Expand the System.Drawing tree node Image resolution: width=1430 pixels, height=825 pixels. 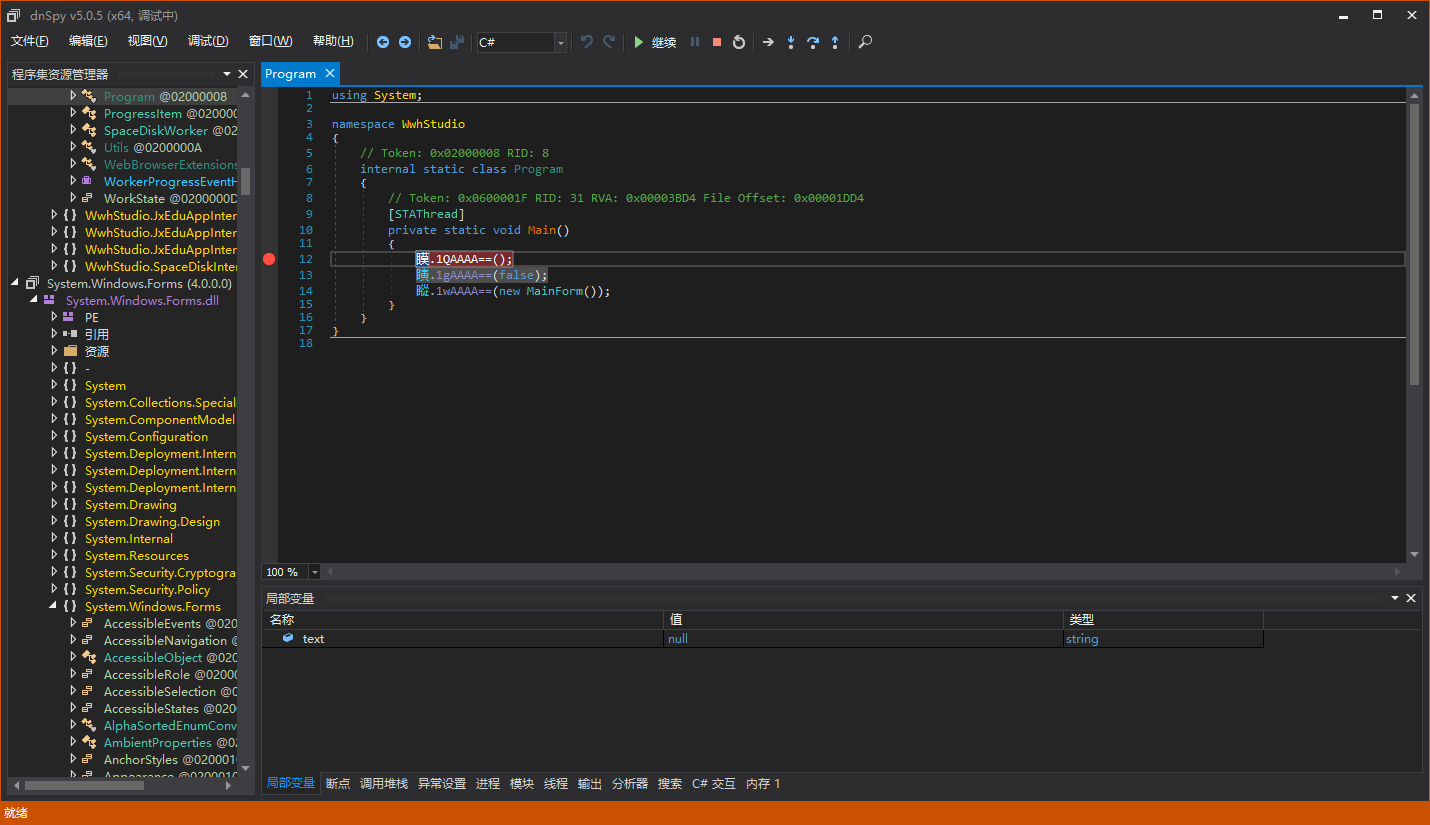click(x=55, y=504)
